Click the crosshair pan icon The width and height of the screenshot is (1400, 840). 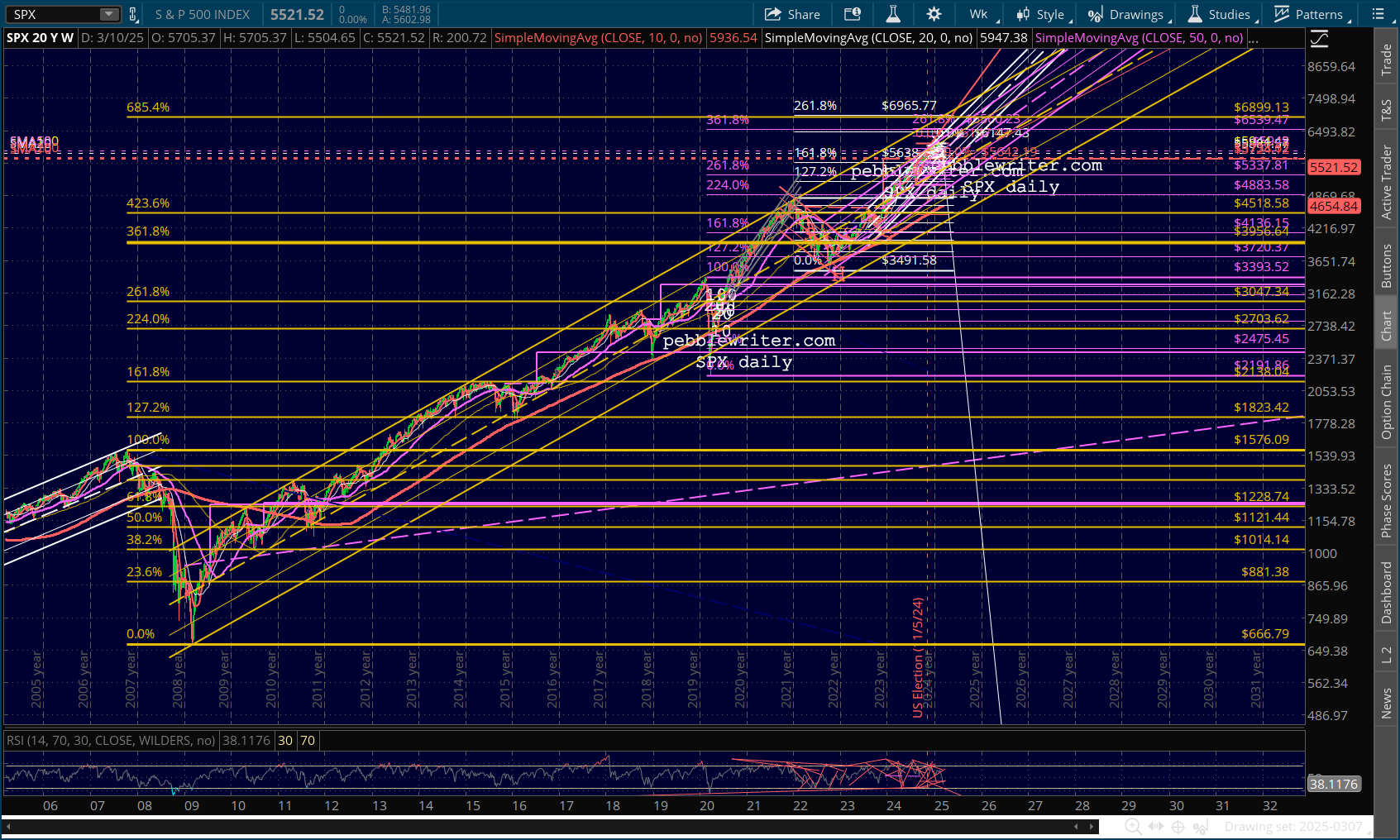1178,826
